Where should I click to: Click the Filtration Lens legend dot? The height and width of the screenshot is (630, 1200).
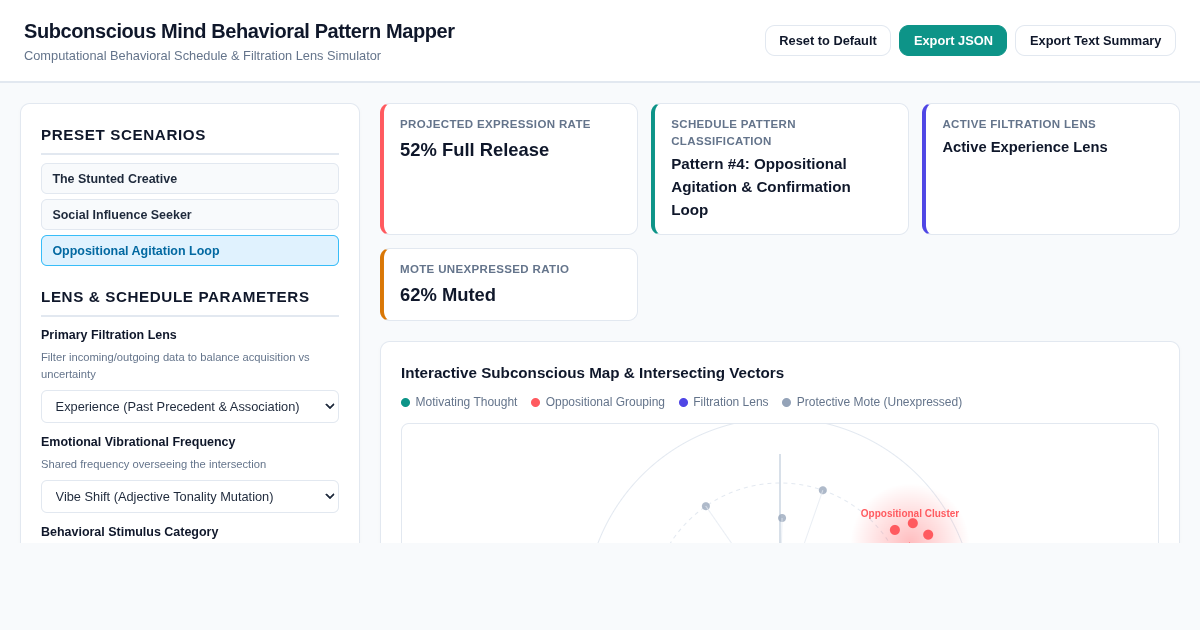click(683, 402)
